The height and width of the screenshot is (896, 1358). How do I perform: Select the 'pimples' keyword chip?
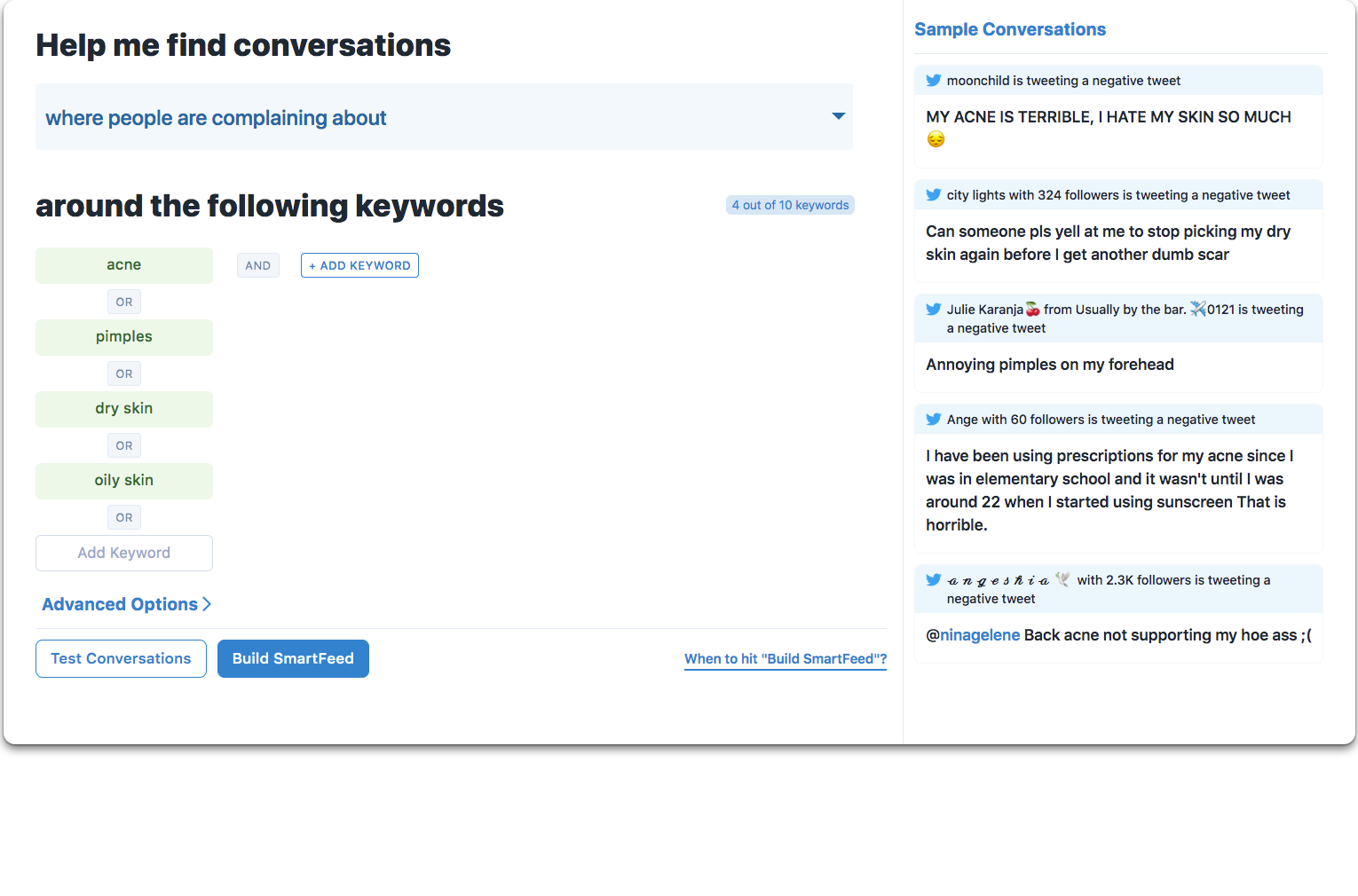124,337
